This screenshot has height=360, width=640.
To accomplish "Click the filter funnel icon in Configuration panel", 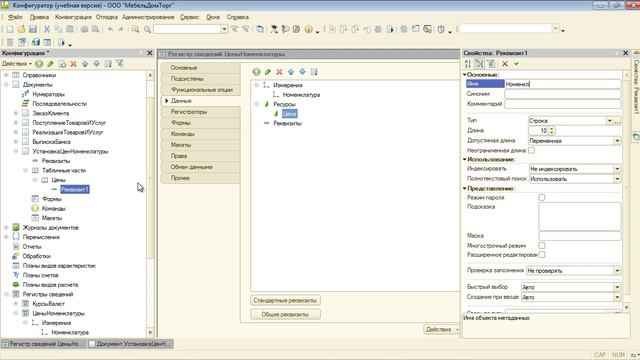I will (120, 63).
